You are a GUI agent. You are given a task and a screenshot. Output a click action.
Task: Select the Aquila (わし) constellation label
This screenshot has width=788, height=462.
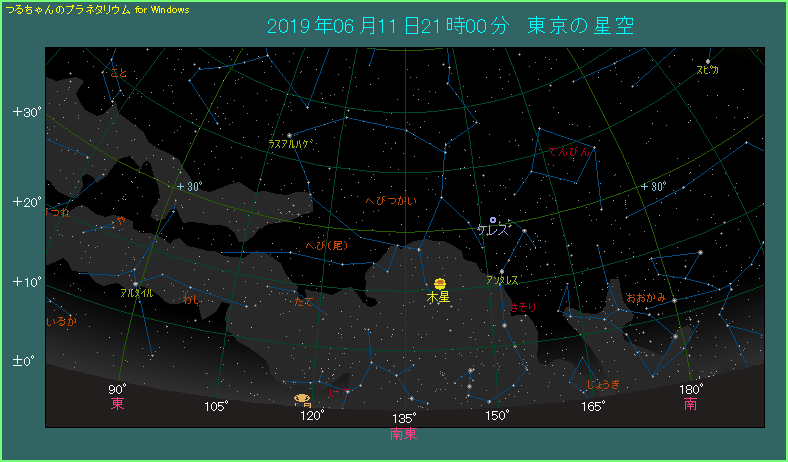point(193,298)
